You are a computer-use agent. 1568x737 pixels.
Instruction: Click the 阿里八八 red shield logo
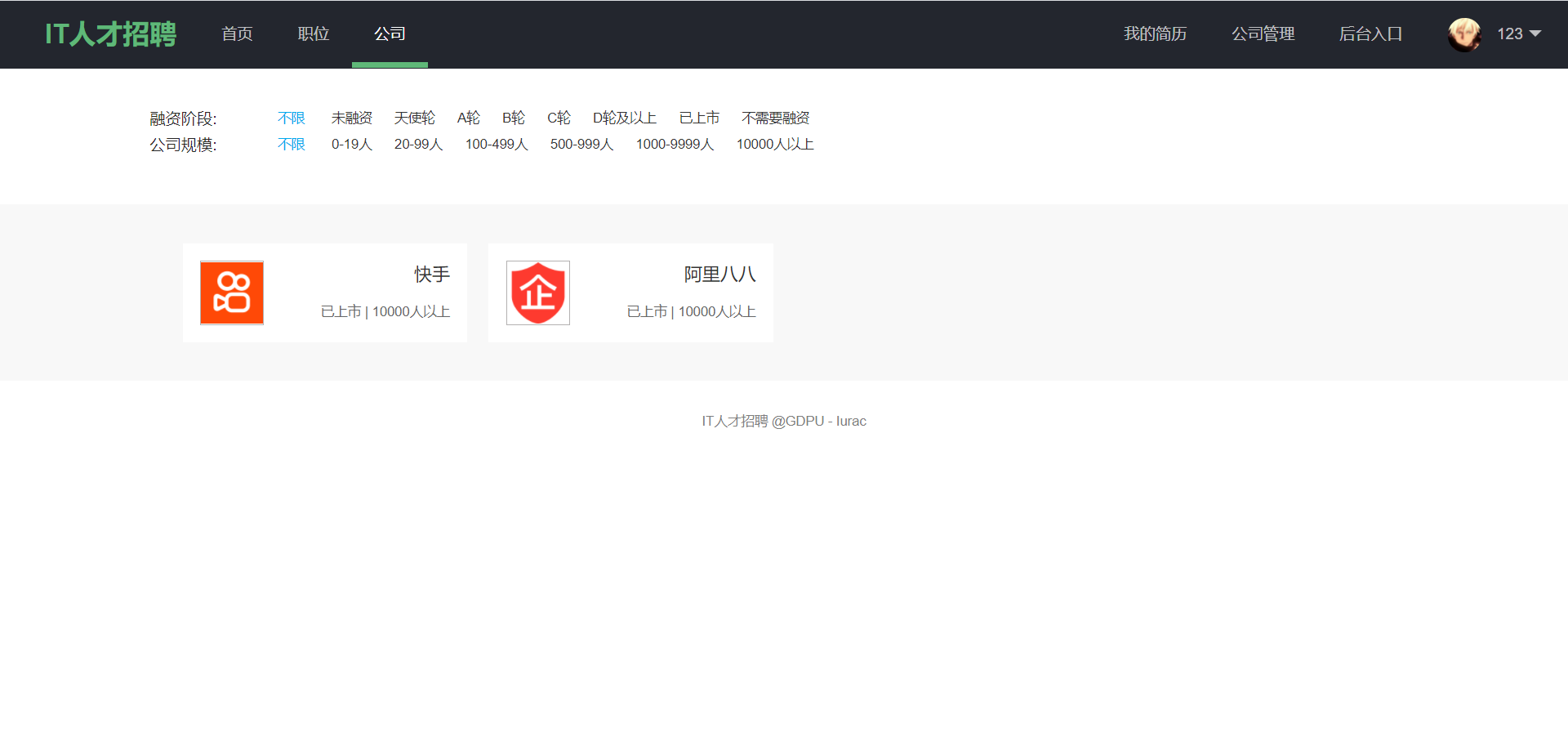coord(538,293)
